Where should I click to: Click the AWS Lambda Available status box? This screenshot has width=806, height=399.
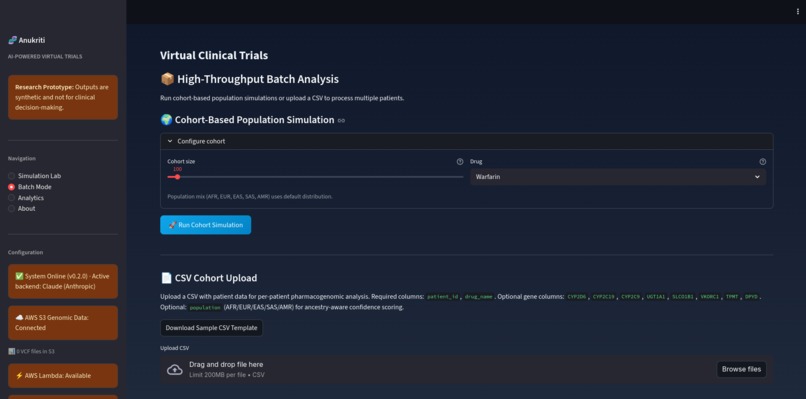[63, 376]
